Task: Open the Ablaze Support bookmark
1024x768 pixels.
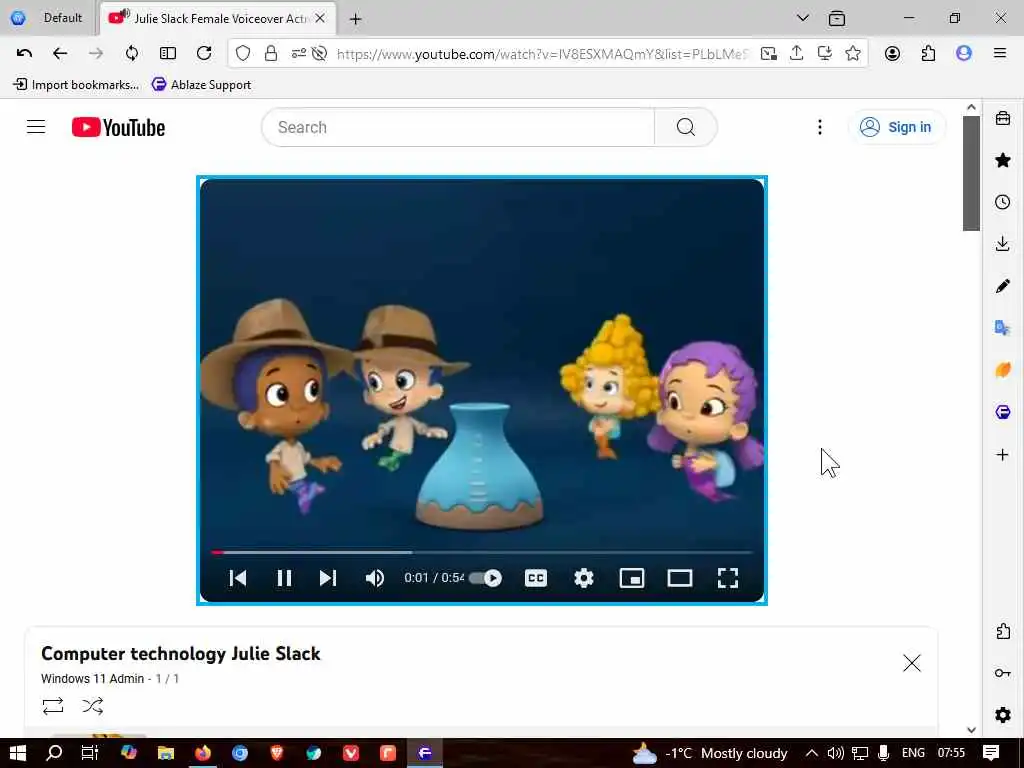Action: point(201,84)
